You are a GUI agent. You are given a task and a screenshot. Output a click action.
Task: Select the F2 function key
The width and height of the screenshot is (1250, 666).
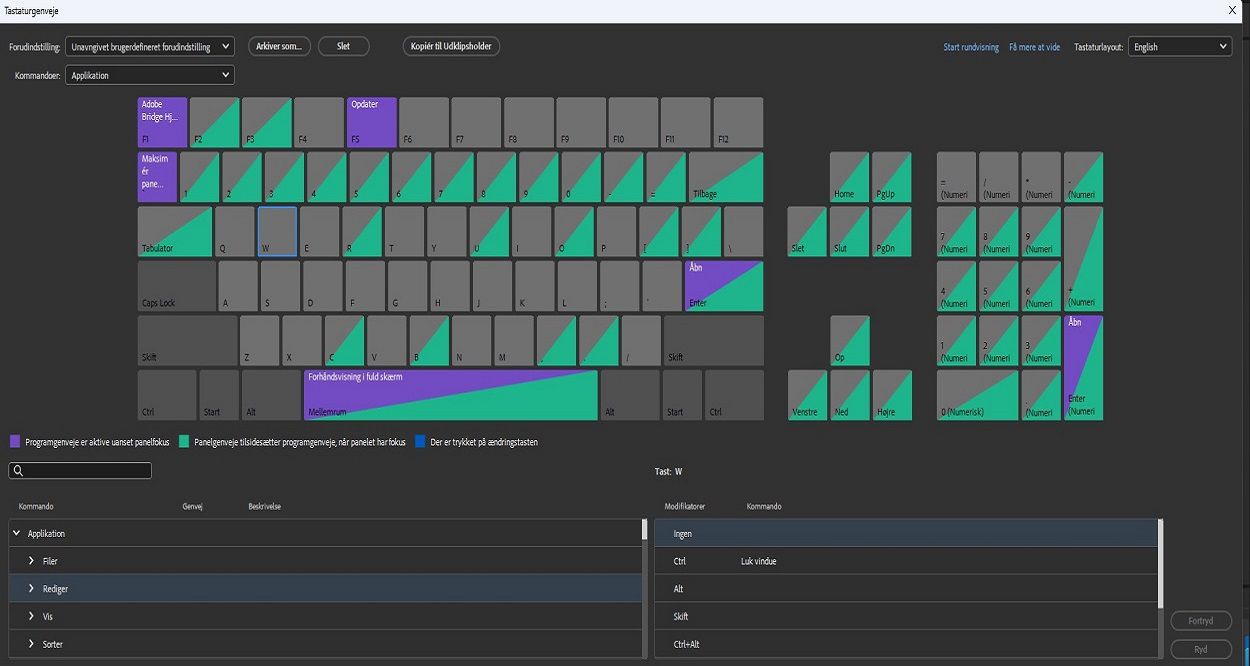click(x=214, y=122)
